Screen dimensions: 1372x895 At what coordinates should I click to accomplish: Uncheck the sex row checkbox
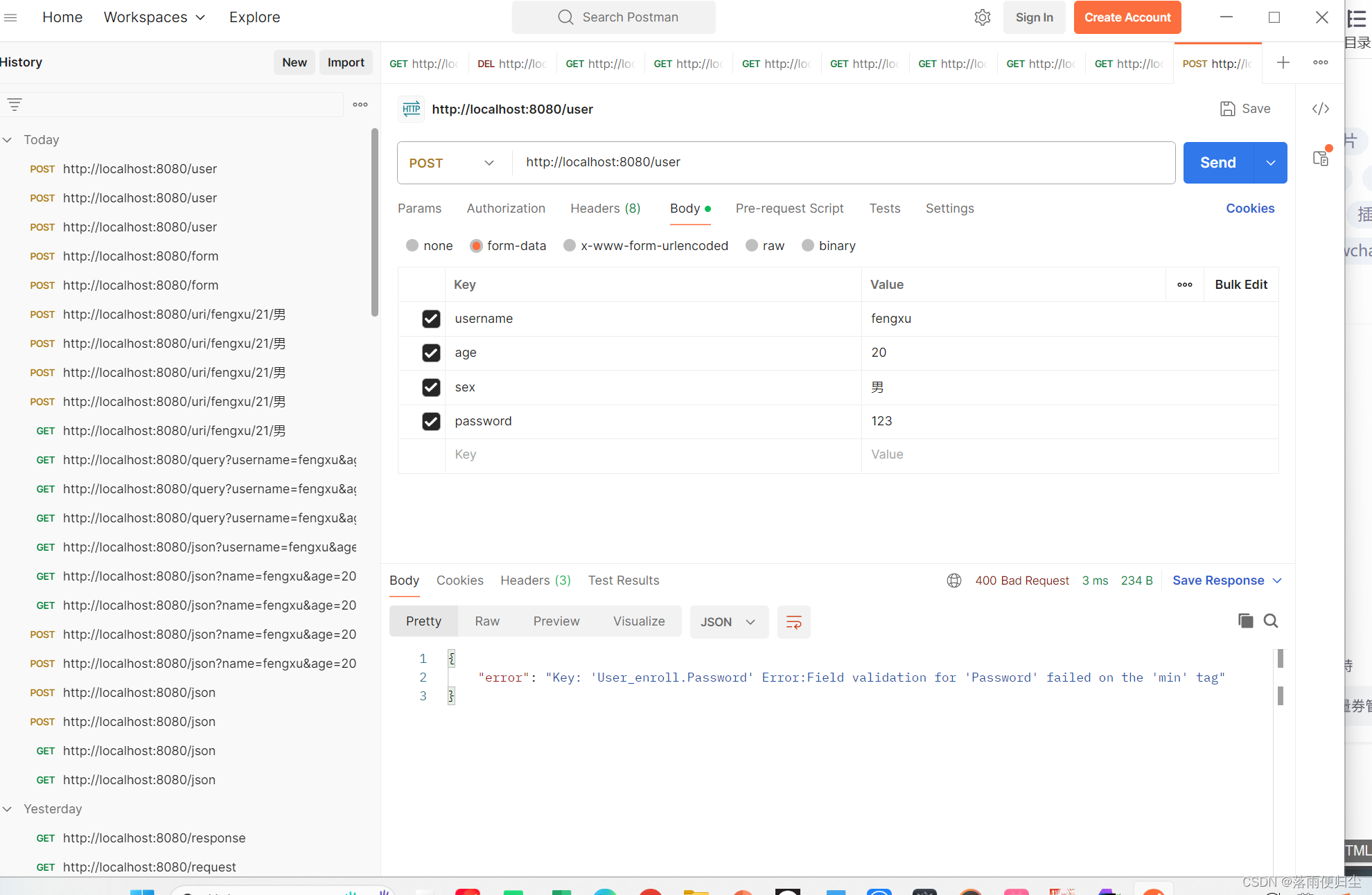pos(431,387)
